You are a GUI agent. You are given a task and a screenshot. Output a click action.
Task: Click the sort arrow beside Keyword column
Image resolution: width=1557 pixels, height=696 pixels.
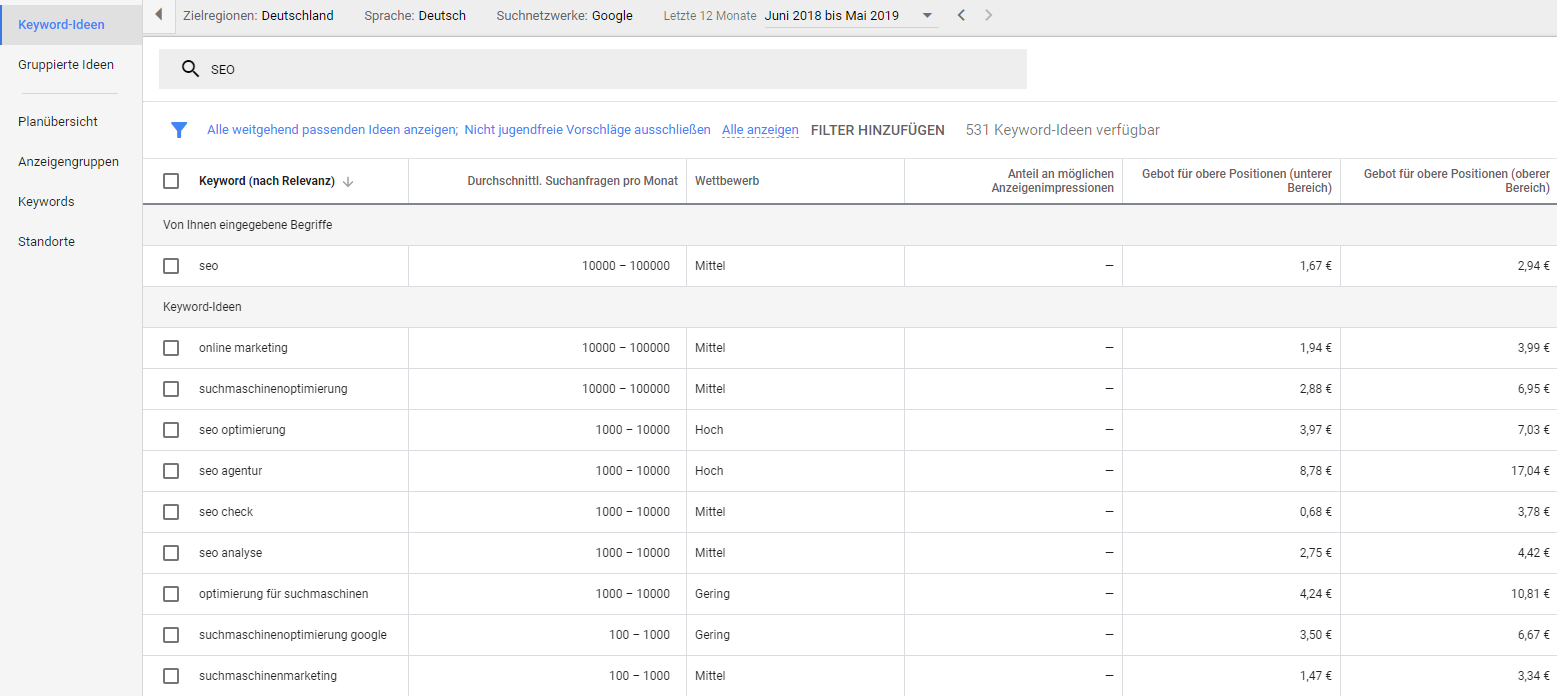point(348,182)
